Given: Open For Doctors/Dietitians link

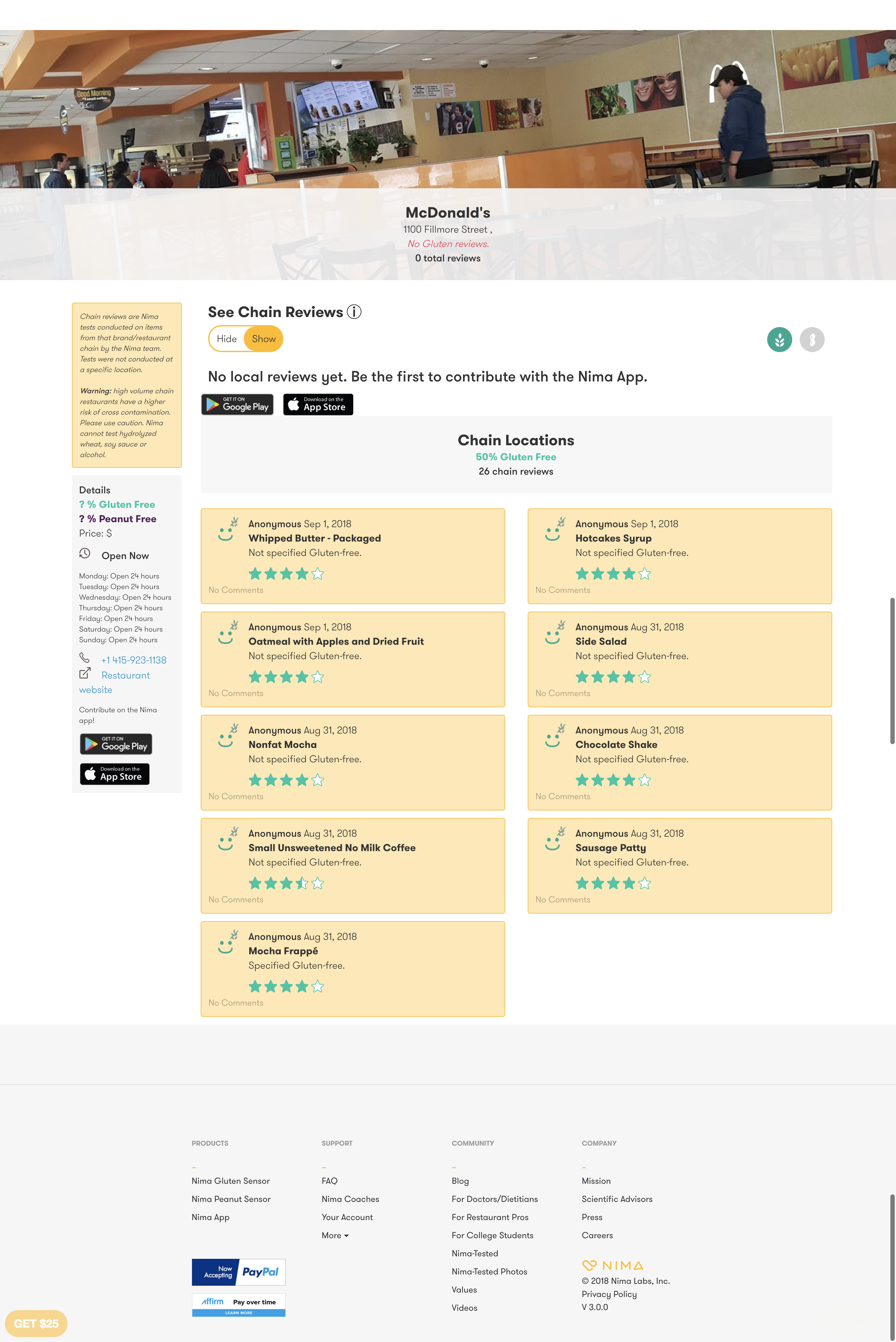Looking at the screenshot, I should pos(494,1199).
